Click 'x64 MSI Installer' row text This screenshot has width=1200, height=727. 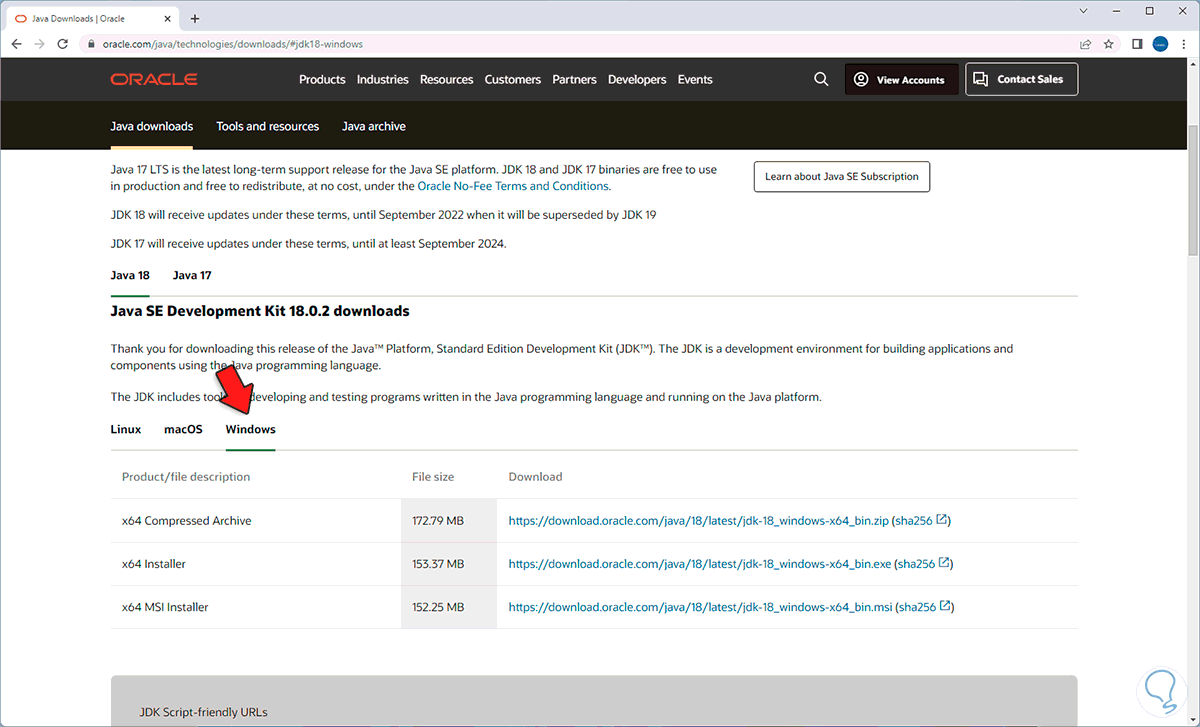[165, 606]
